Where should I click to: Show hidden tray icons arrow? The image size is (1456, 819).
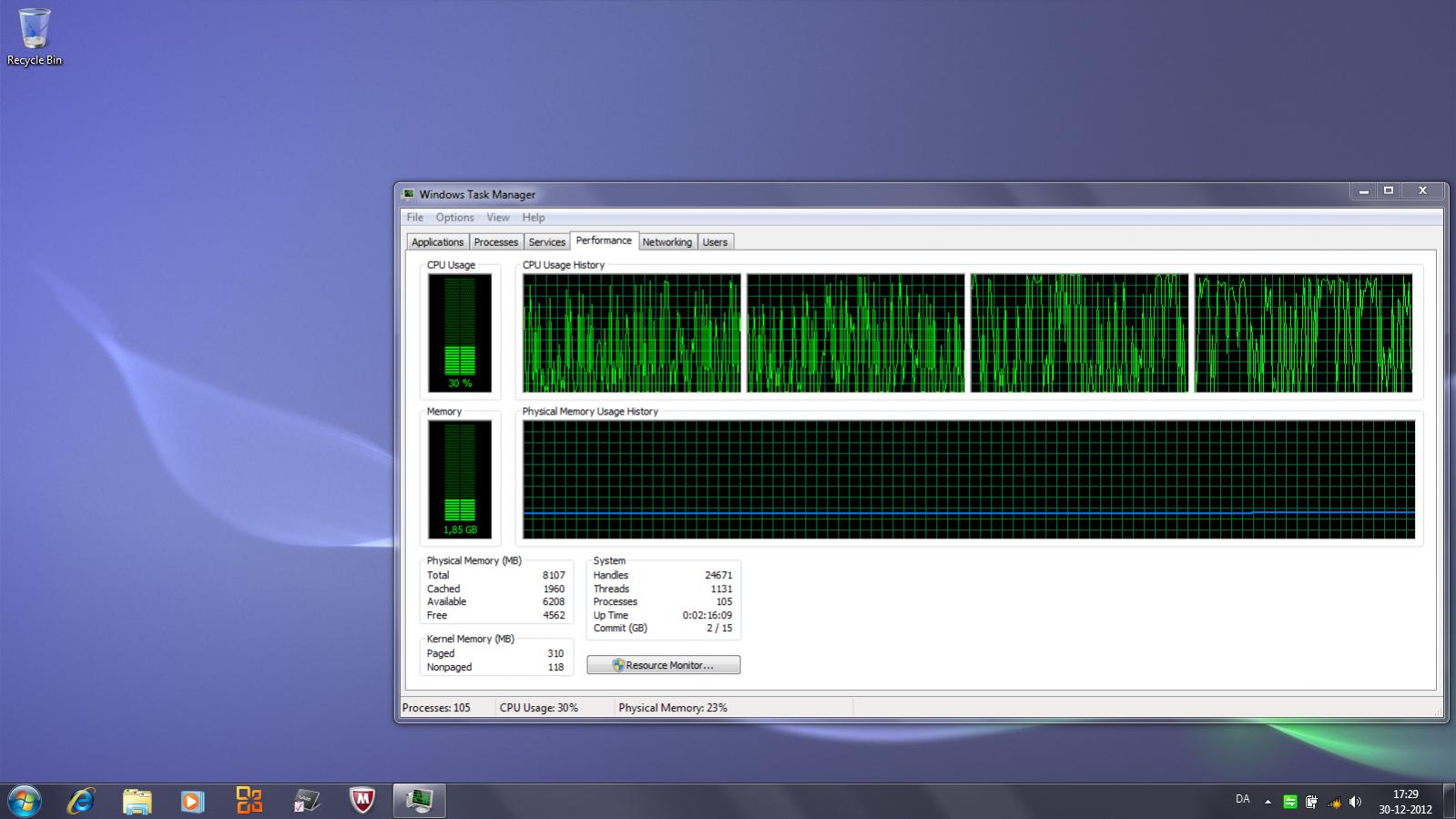coord(1268,802)
